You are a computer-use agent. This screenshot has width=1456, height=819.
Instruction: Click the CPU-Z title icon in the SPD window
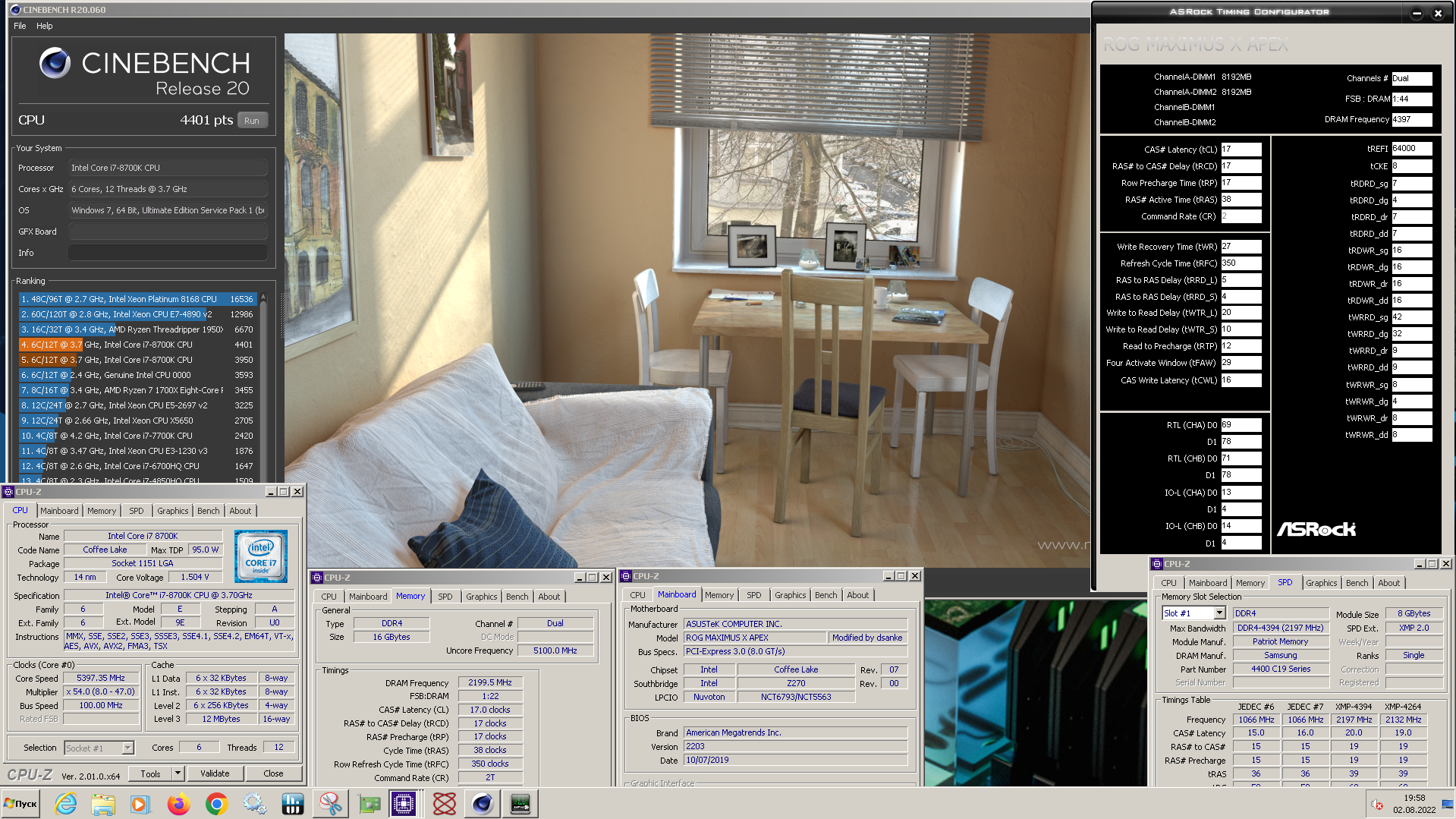coord(1157,564)
